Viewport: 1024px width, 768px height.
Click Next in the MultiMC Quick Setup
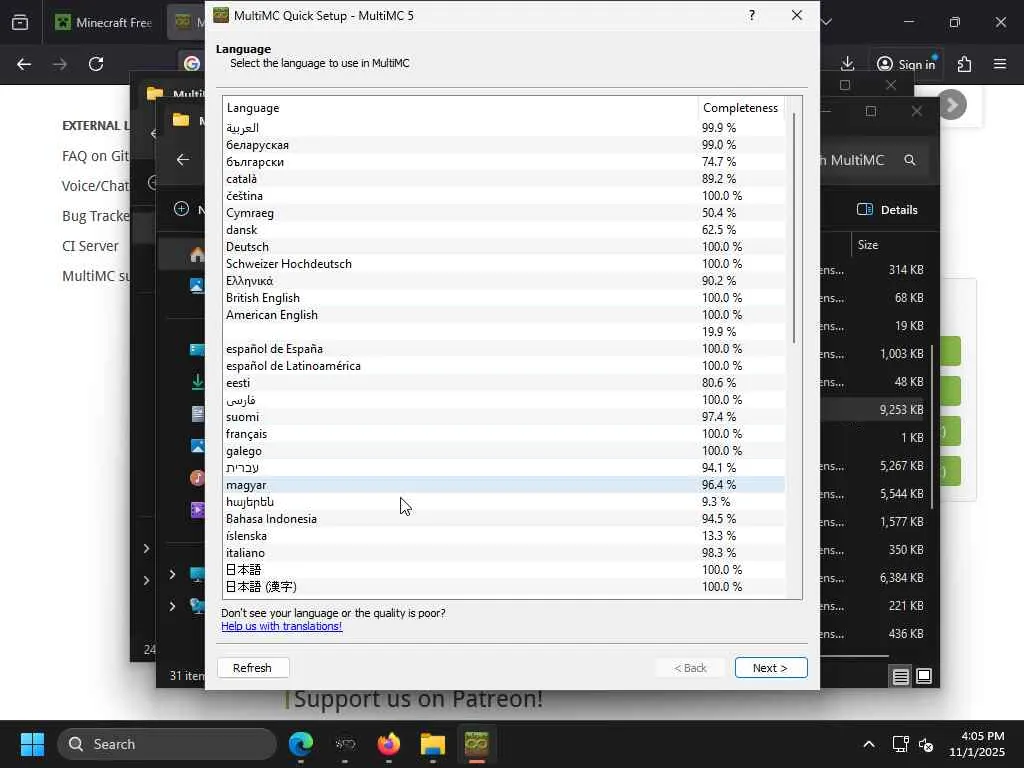point(771,667)
